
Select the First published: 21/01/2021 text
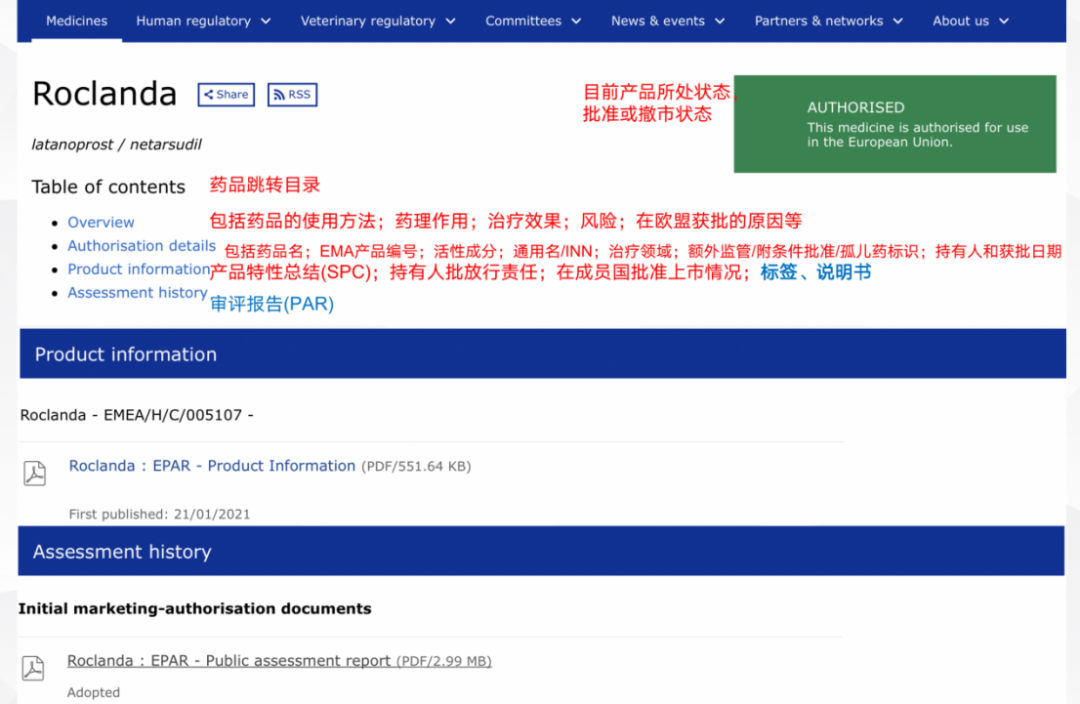159,514
